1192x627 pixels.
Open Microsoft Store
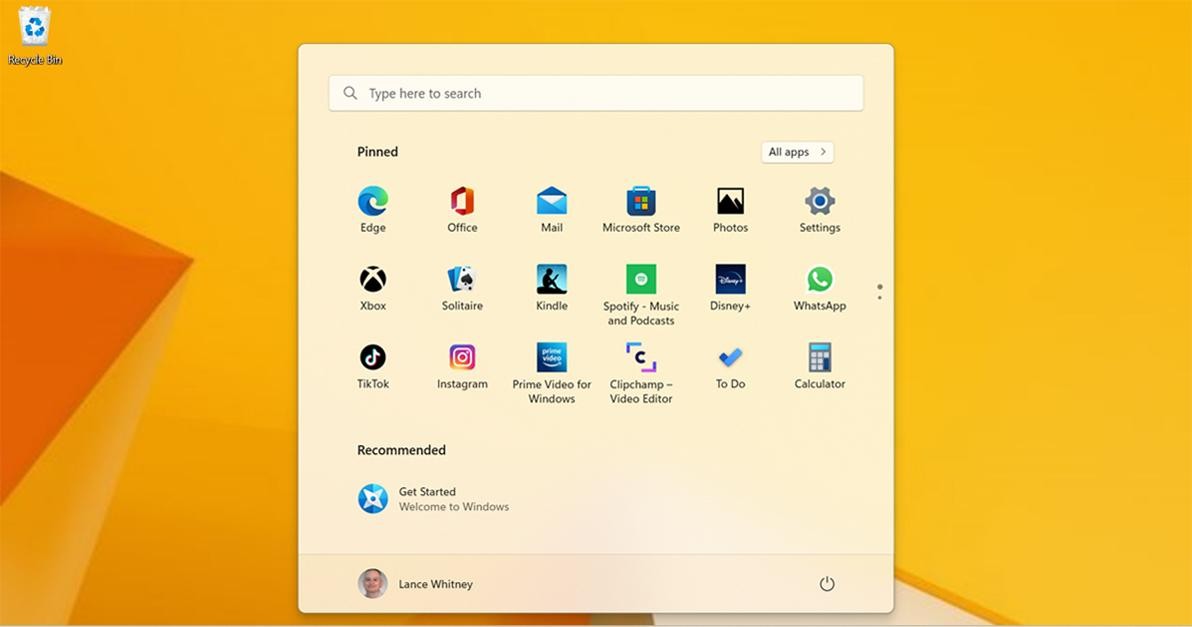coord(641,209)
